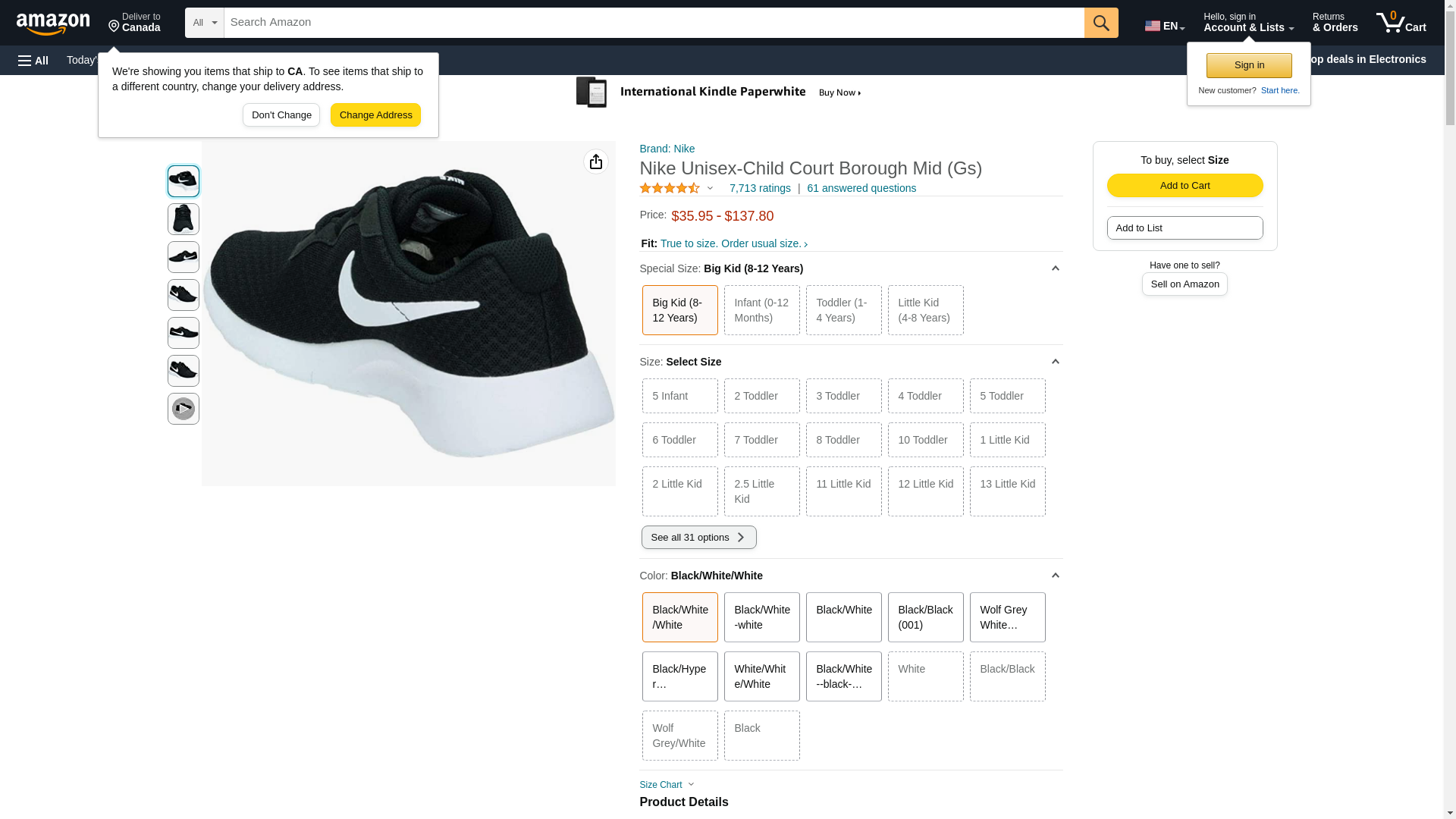Click the share icon on product image
This screenshot has height=819, width=1456.
pos(596,162)
